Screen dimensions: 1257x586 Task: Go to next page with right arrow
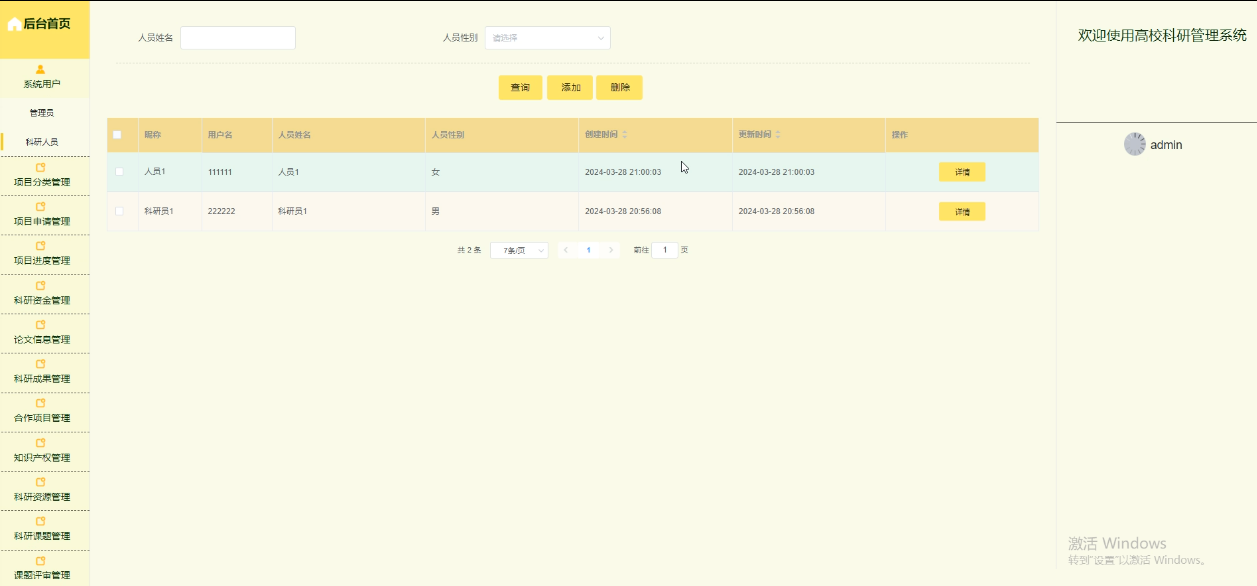point(611,250)
